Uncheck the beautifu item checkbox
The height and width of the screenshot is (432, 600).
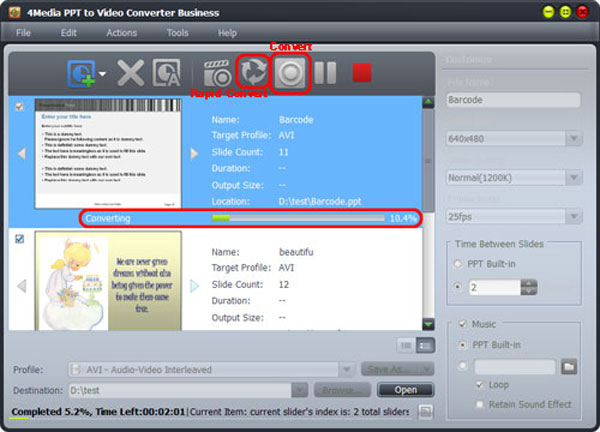click(x=20, y=239)
